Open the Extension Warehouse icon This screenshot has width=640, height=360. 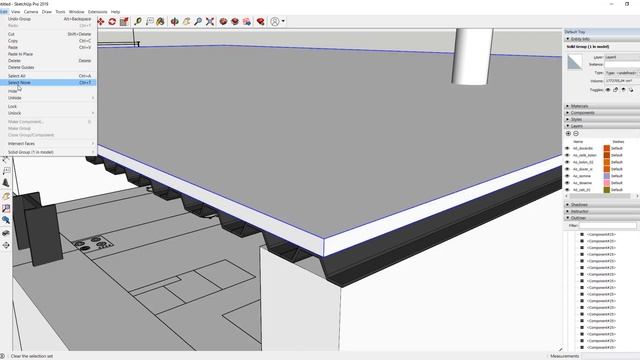235,22
